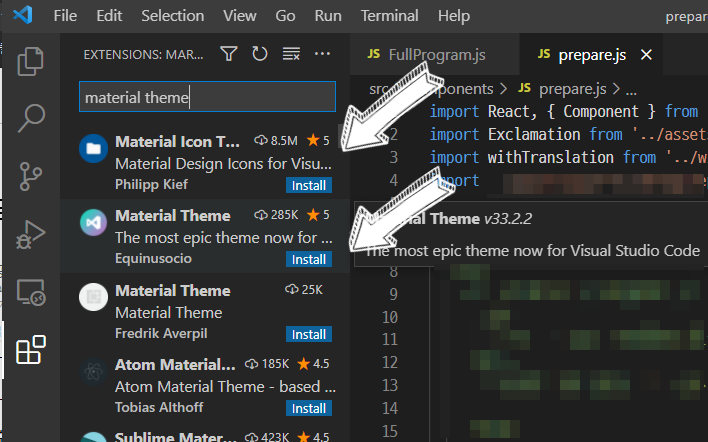Open the Source Control view

[30, 176]
